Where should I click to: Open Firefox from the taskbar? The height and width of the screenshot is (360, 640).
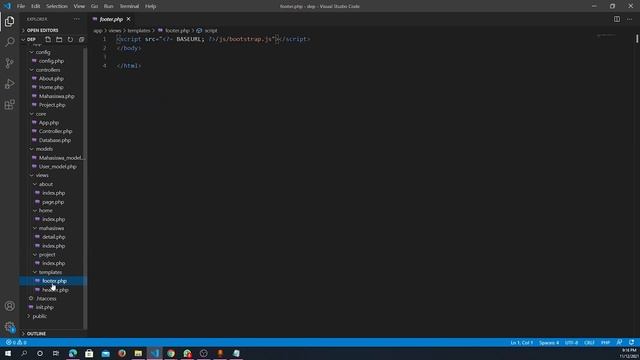[x=122, y=353]
